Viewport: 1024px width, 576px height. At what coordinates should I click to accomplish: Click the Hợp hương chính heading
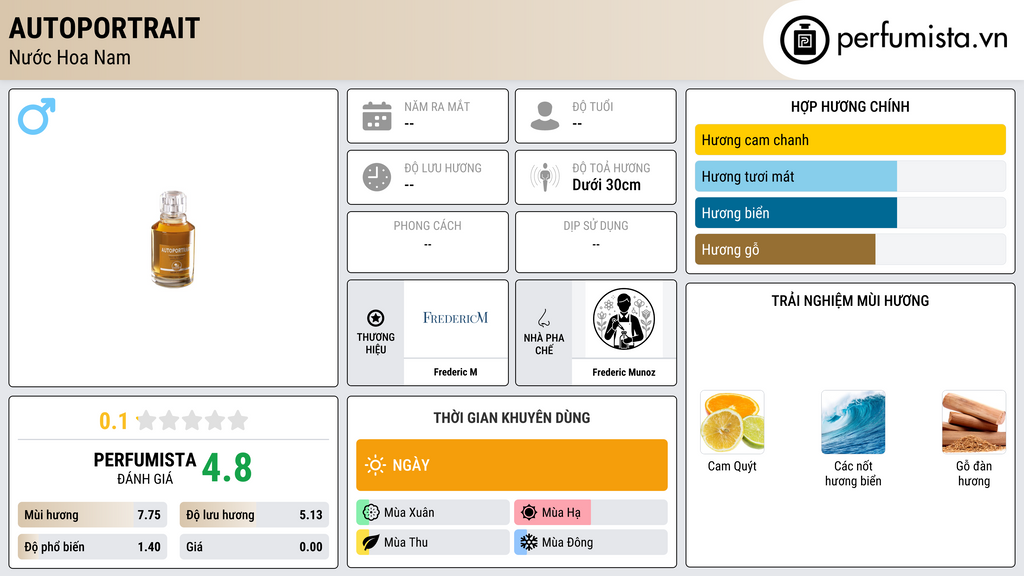(x=850, y=106)
